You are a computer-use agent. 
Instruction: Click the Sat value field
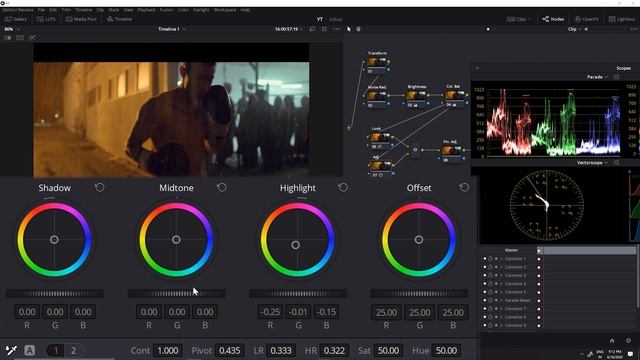tap(388, 350)
